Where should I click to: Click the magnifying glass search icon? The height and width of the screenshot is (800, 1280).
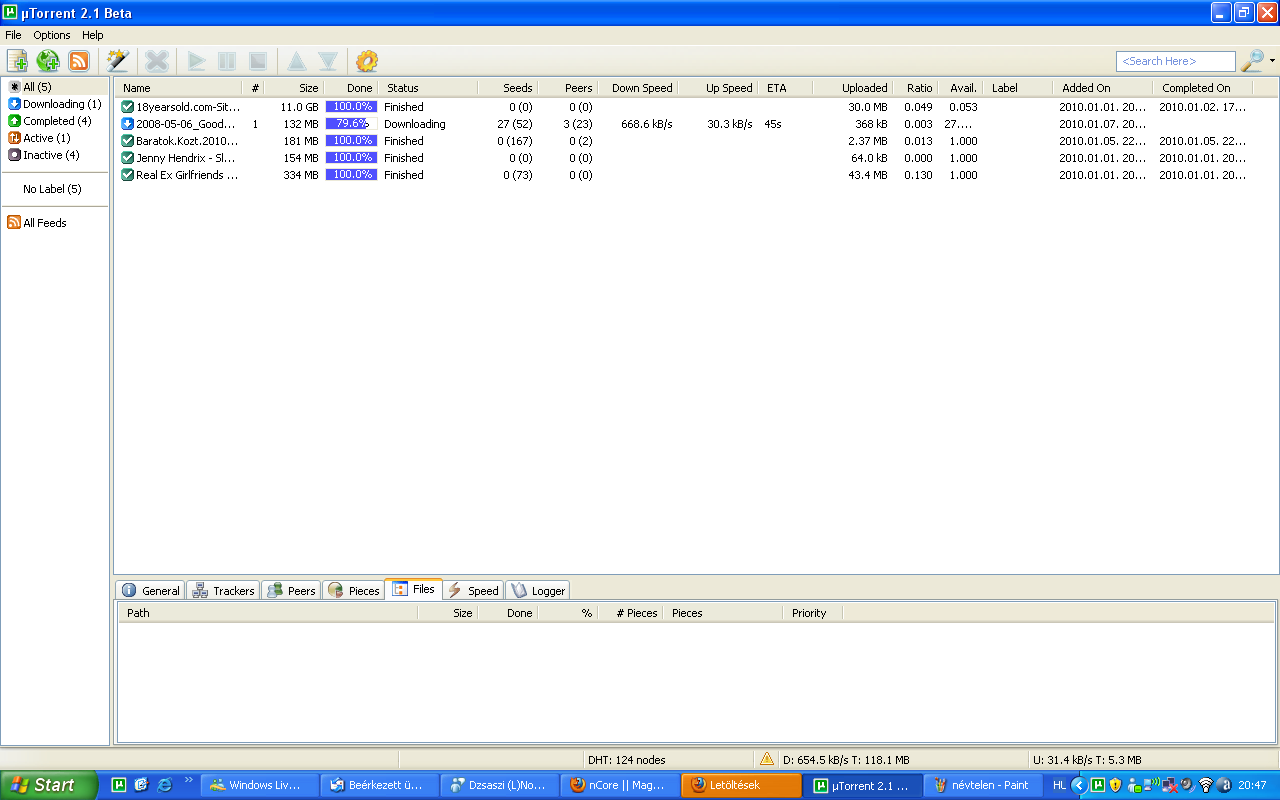[x=1251, y=61]
